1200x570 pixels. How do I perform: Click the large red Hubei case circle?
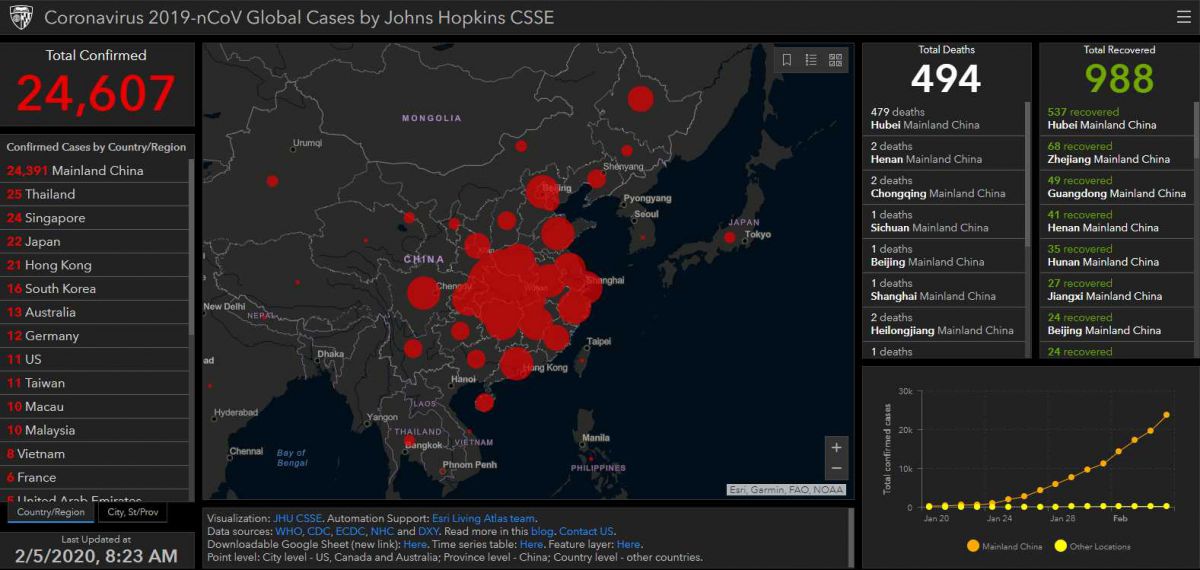coord(512,287)
